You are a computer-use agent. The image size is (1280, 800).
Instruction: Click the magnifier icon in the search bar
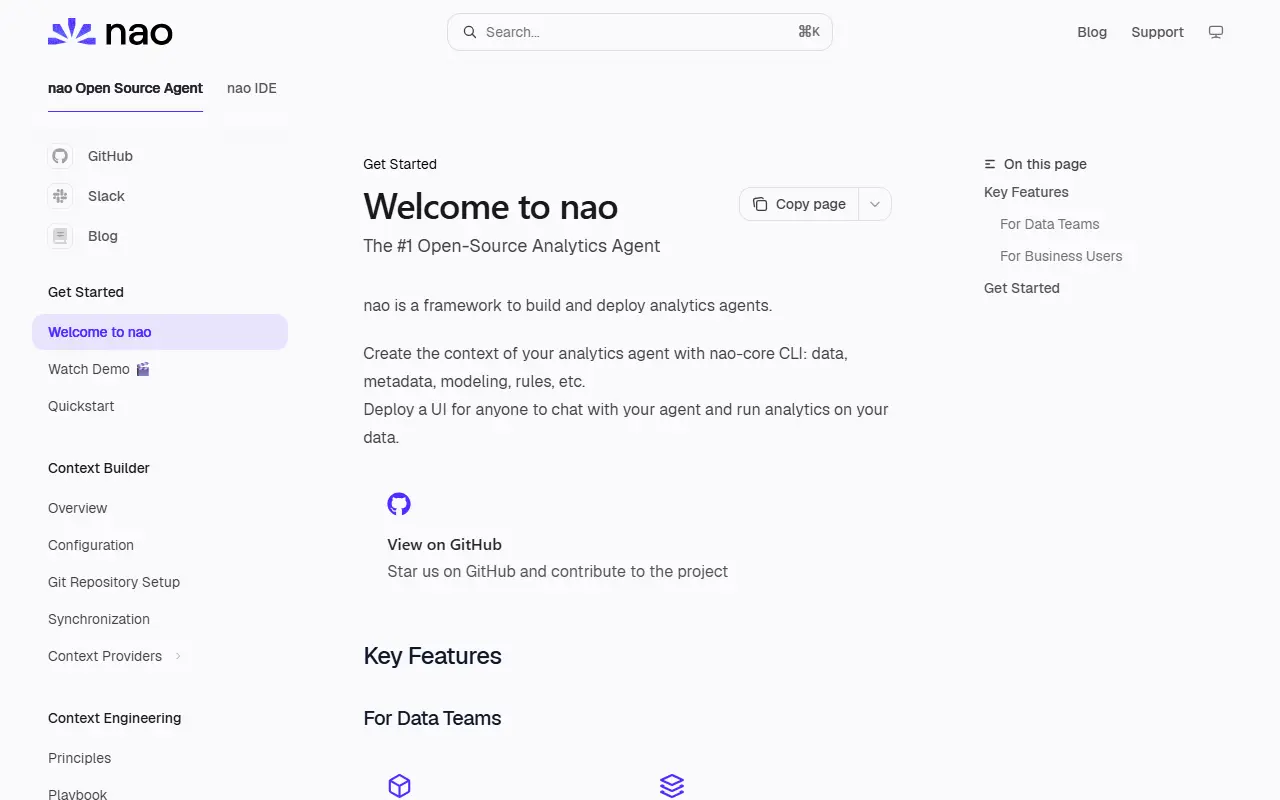pos(470,32)
